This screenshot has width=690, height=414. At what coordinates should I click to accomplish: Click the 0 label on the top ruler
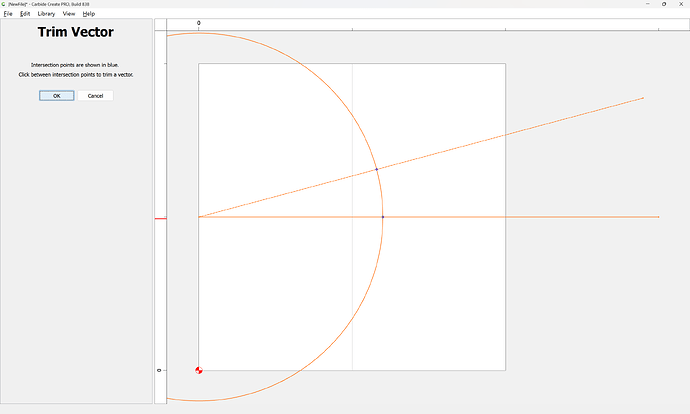(198, 23)
